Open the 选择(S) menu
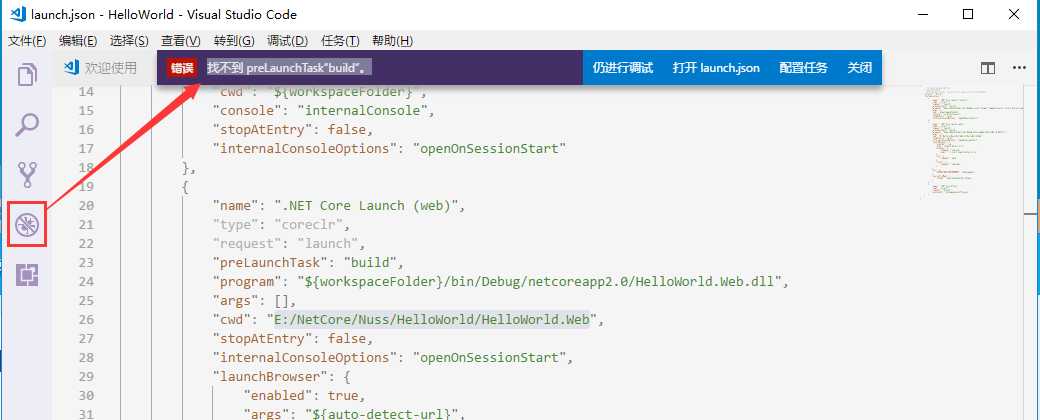This screenshot has width=1040, height=420. pos(129,41)
